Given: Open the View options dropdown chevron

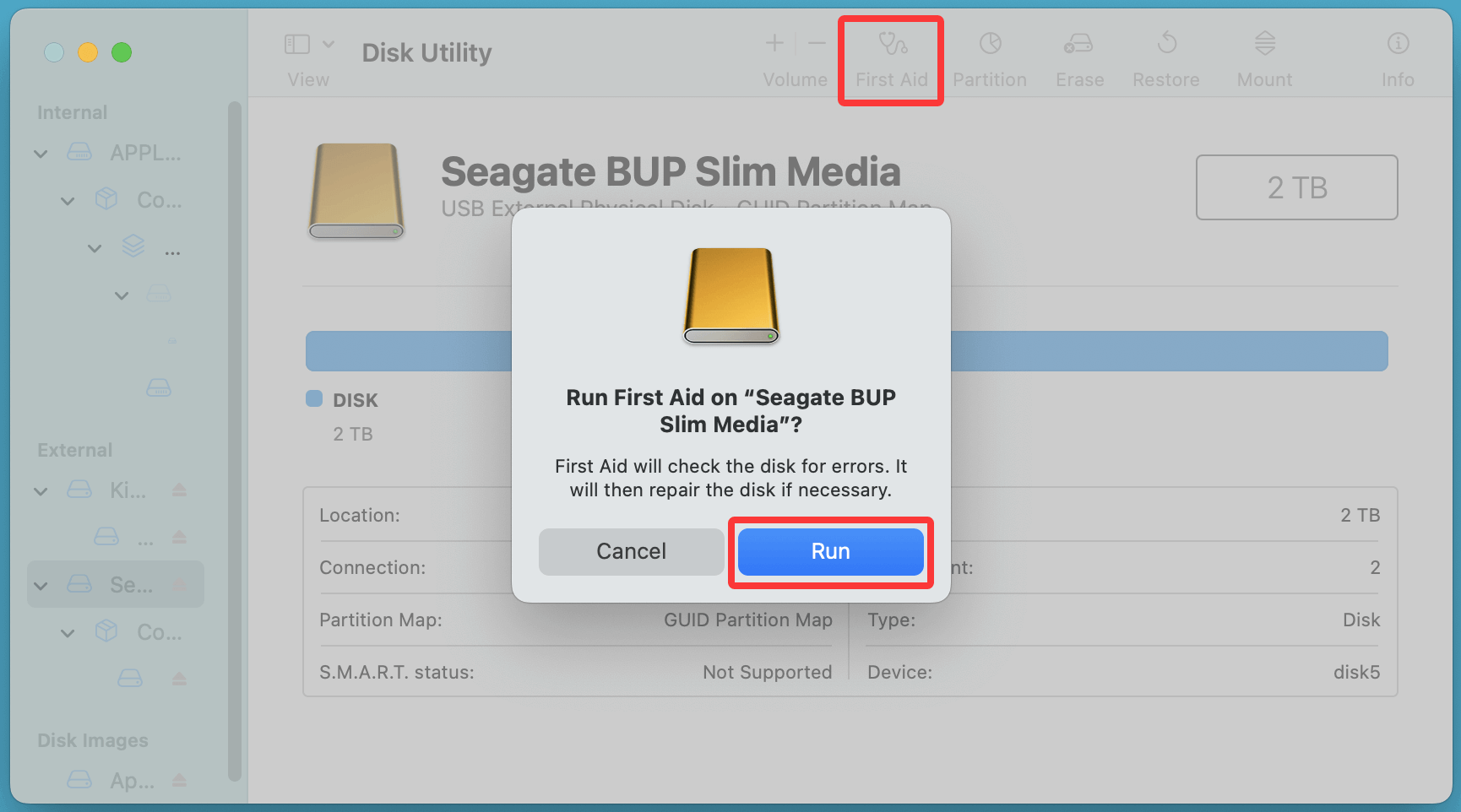Looking at the screenshot, I should (328, 42).
